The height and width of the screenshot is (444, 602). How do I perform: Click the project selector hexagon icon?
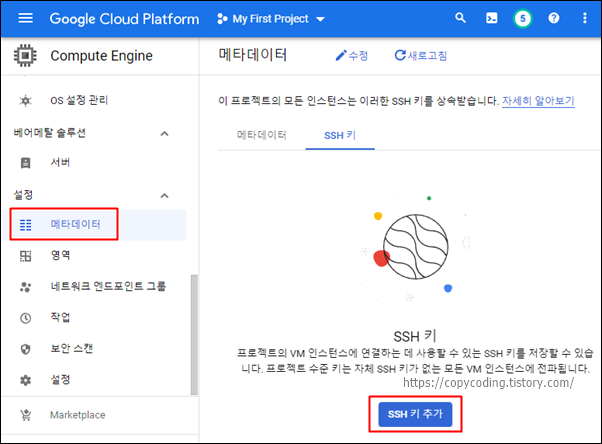coord(222,19)
